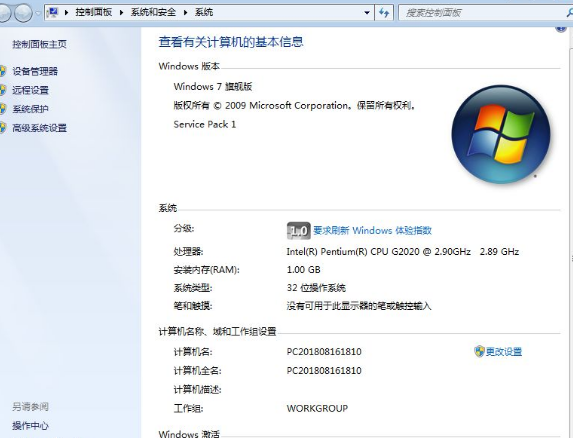
Task: Expand the arrow after 控制面板 breadcrumb
Action: pyautogui.click(x=121, y=13)
